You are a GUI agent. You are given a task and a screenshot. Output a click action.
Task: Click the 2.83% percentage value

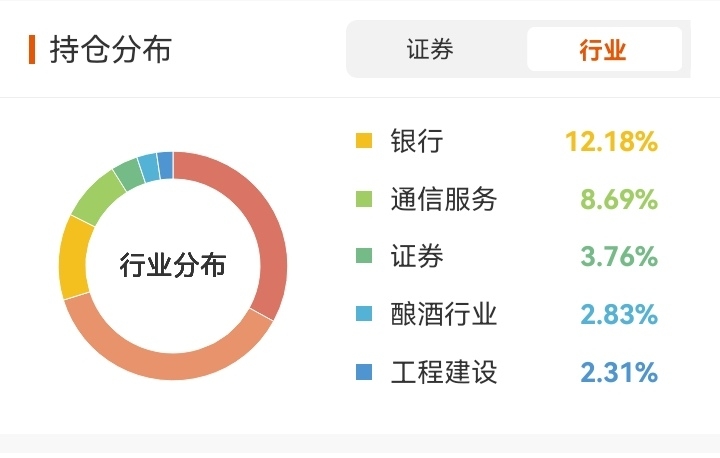[618, 315]
